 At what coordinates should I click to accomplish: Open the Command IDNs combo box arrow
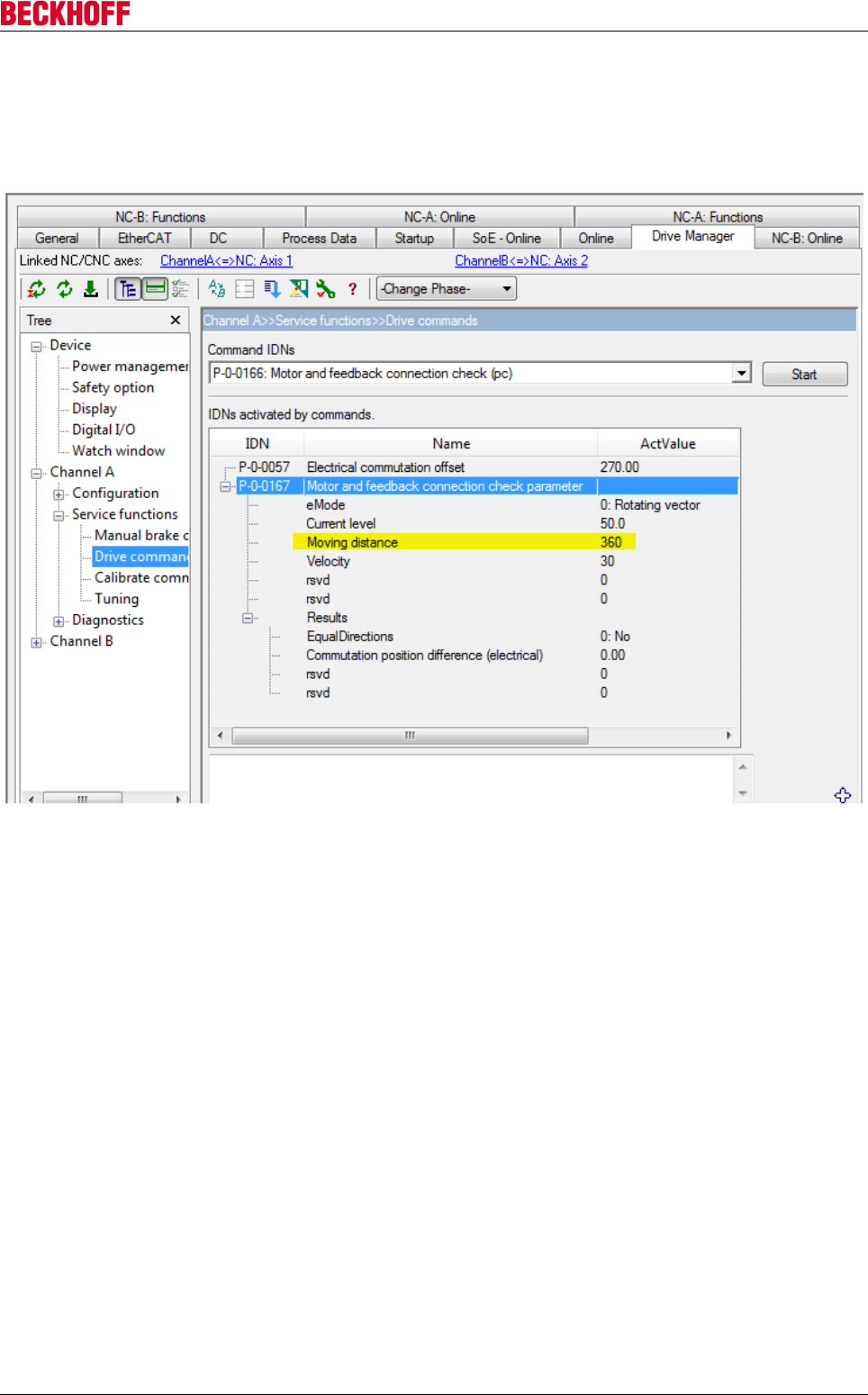tap(742, 373)
